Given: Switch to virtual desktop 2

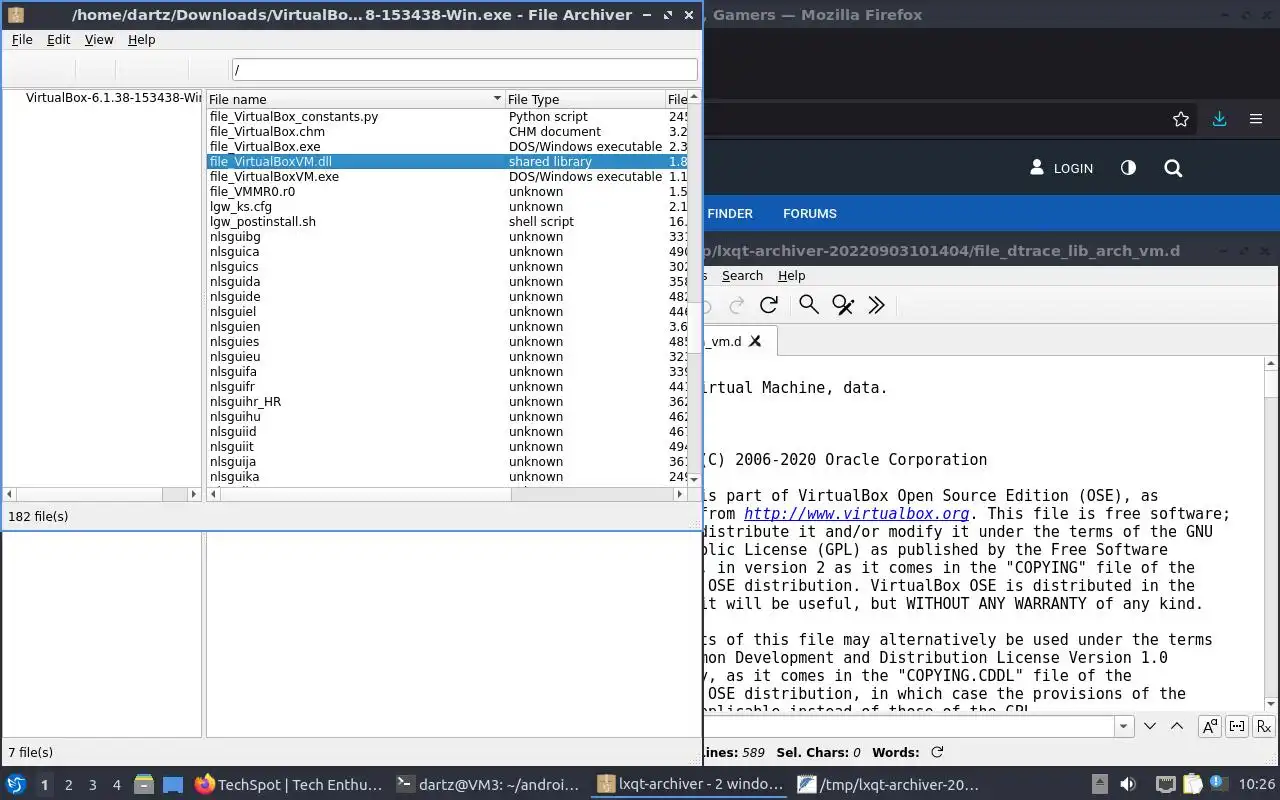Looking at the screenshot, I should click(x=68, y=785).
